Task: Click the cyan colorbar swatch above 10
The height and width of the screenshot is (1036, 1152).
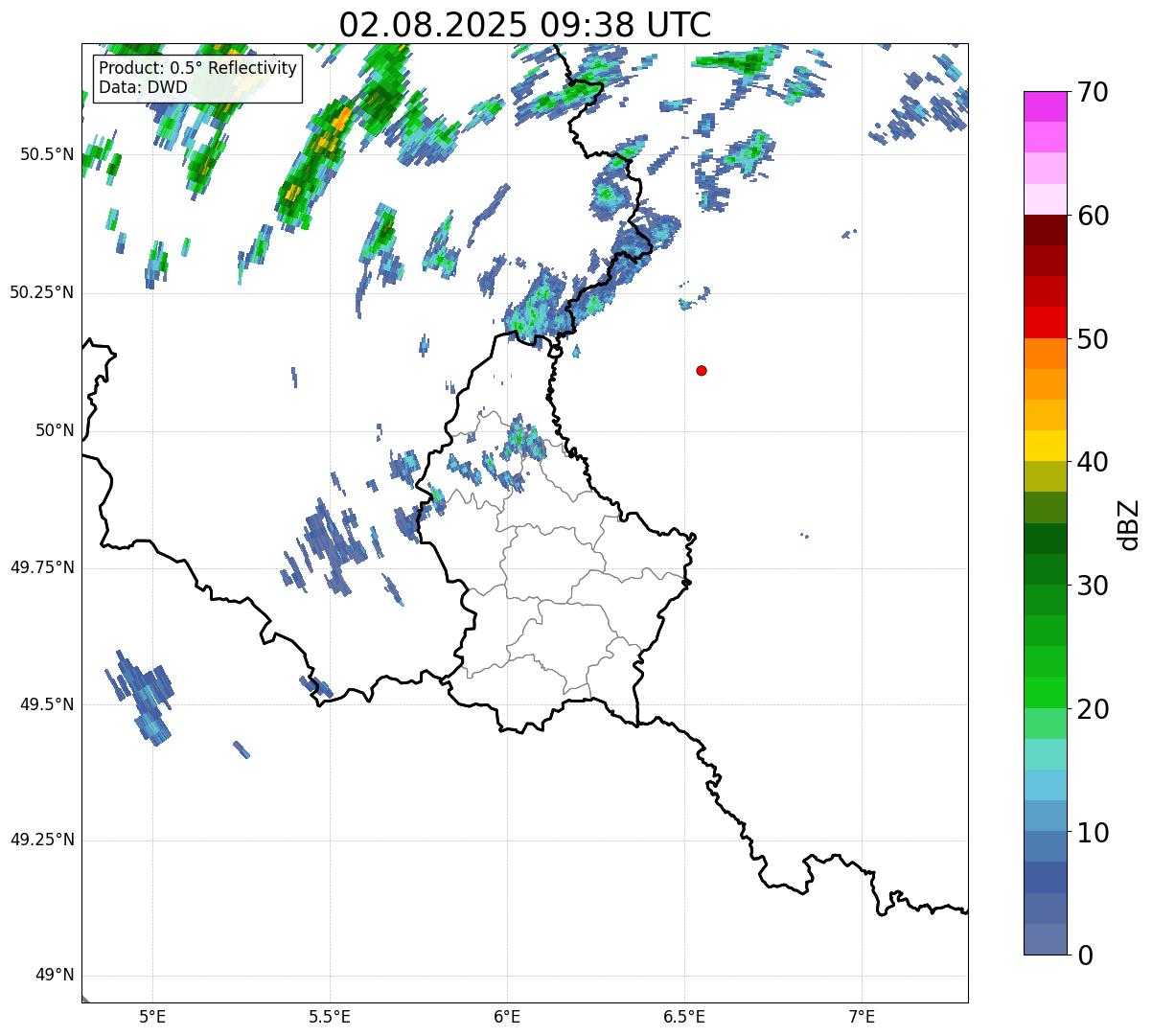Action: click(x=1046, y=785)
